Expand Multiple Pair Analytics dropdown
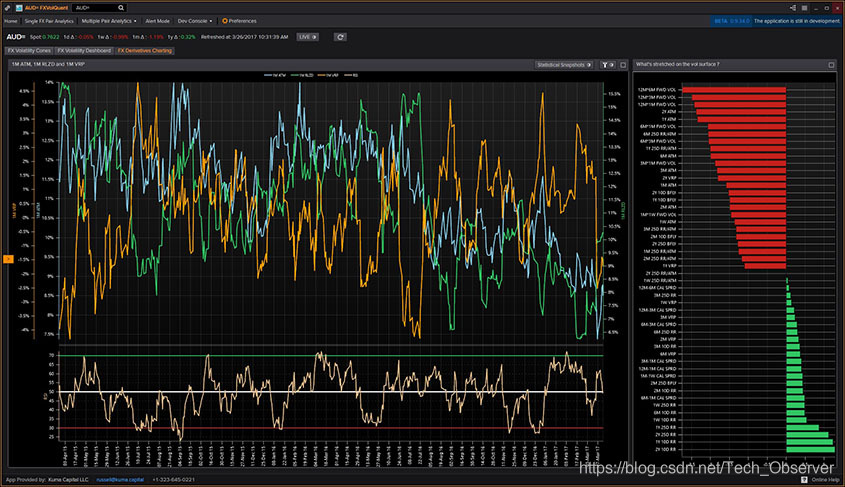This screenshot has height=487, width=845. pos(109,21)
